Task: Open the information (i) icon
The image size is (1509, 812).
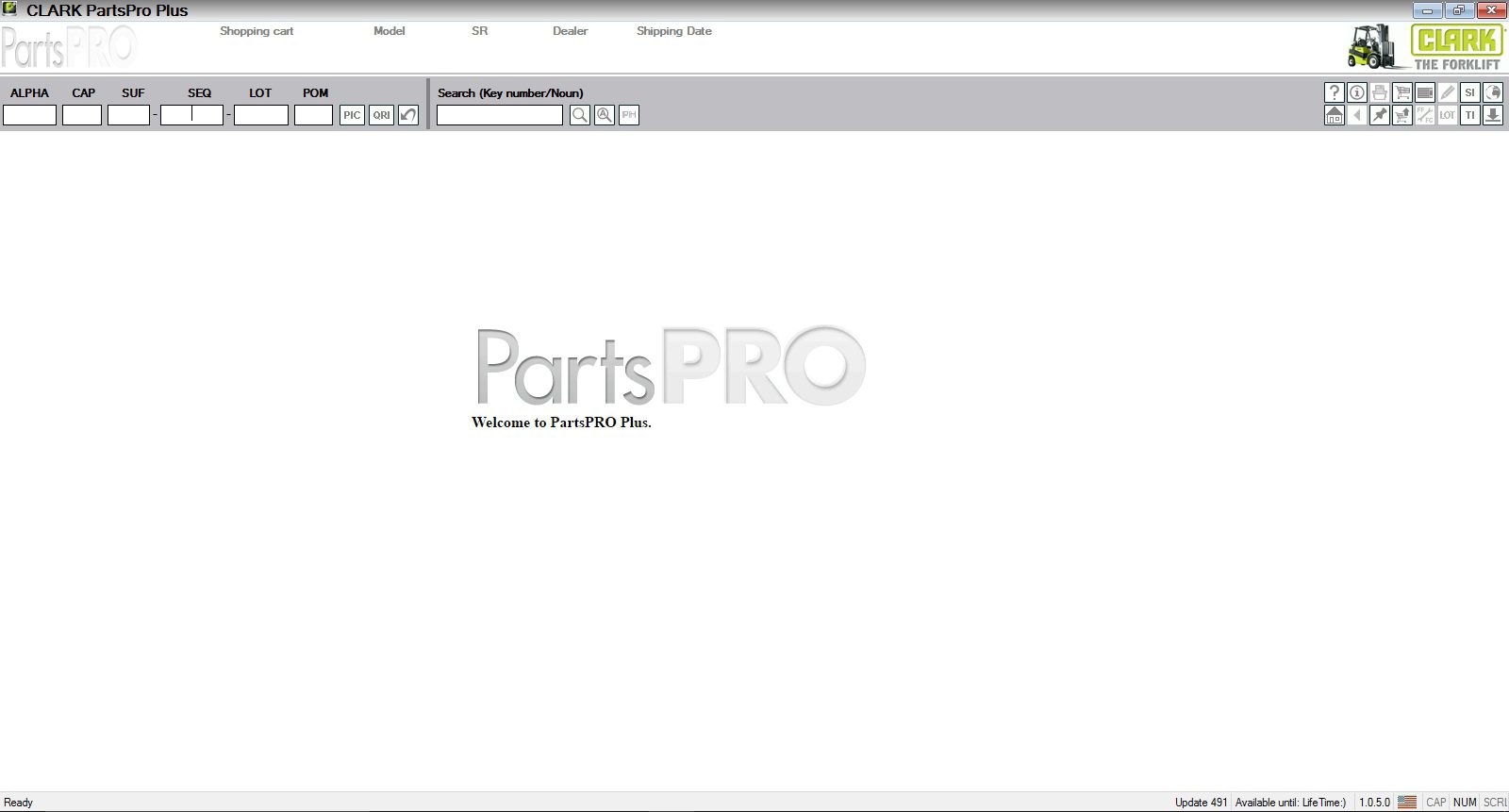Action: pyautogui.click(x=1356, y=92)
